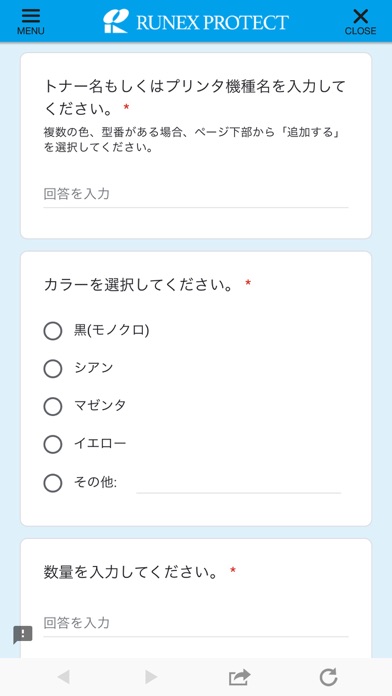Select the 黒(モノクロ) radio option
Screen dimensions: 392x696
(52, 331)
